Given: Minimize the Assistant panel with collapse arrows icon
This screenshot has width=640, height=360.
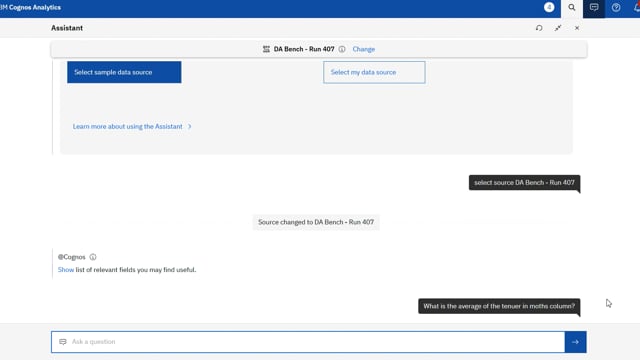Looking at the screenshot, I should point(558,28).
